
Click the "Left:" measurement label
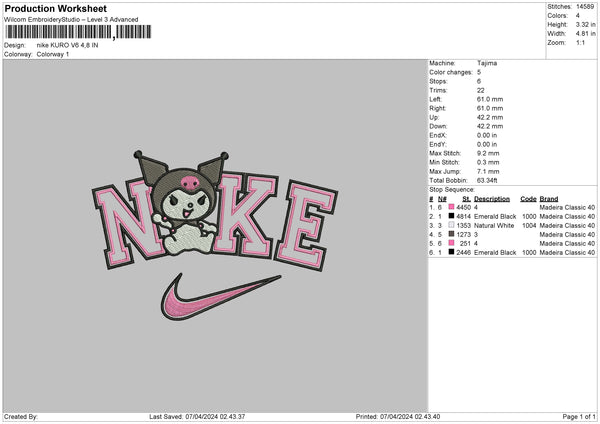click(x=435, y=99)
